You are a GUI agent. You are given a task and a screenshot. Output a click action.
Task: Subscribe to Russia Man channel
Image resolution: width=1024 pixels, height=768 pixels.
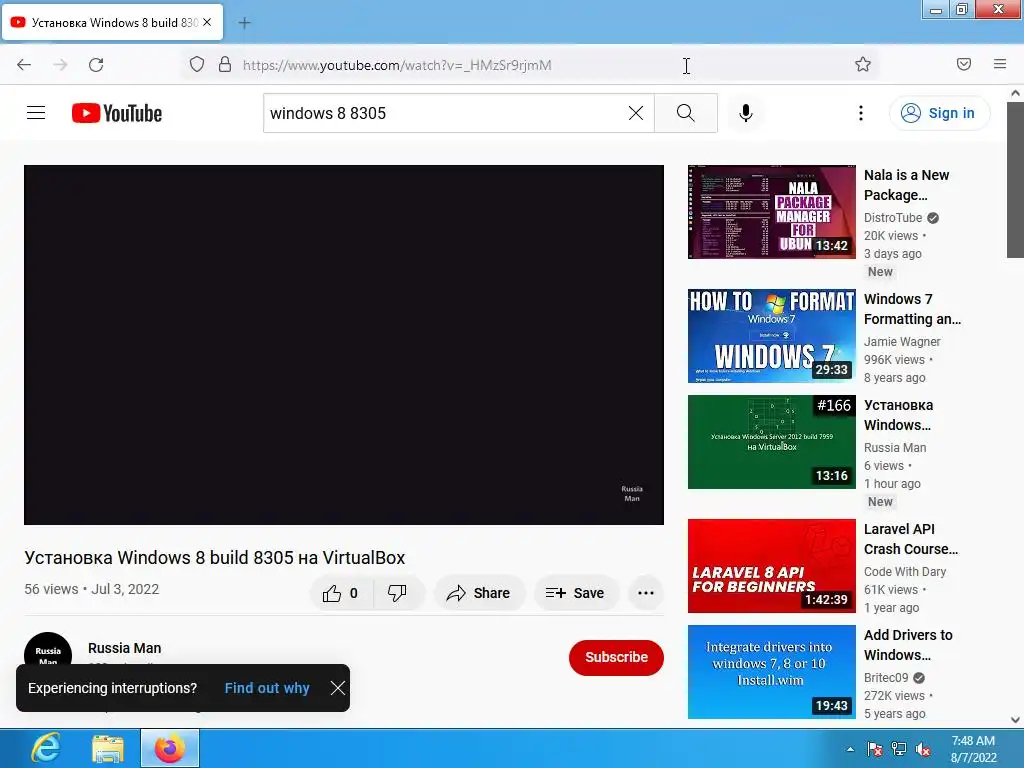(x=616, y=657)
